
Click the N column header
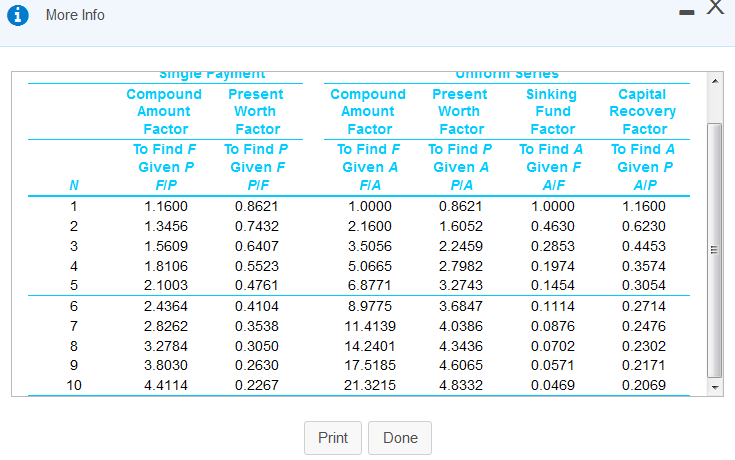(x=74, y=185)
